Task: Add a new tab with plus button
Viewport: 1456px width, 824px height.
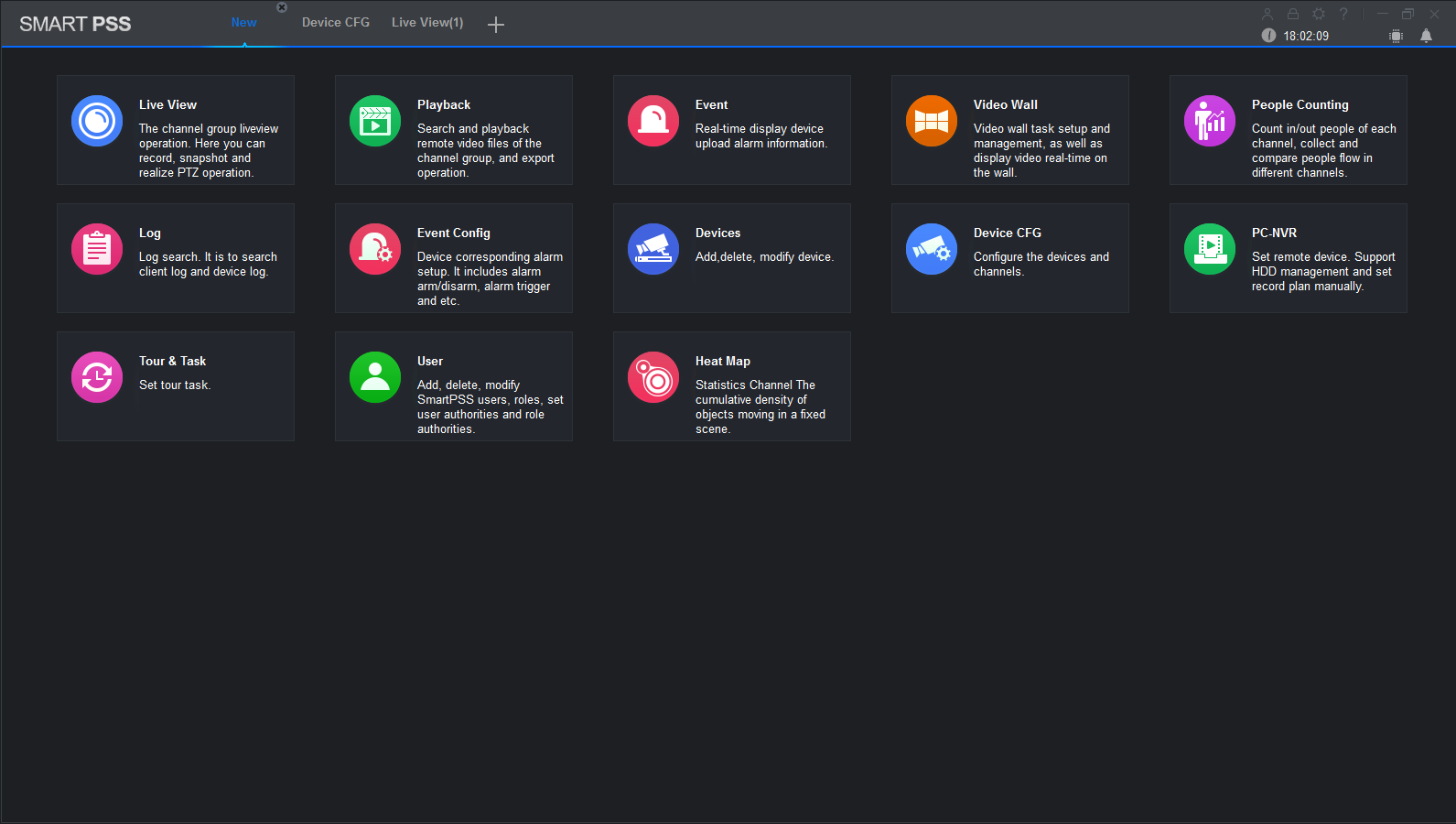Action: coord(496,25)
